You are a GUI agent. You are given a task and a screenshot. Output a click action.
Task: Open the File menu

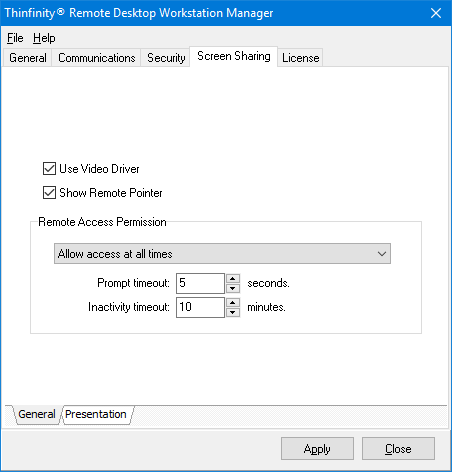click(x=15, y=38)
